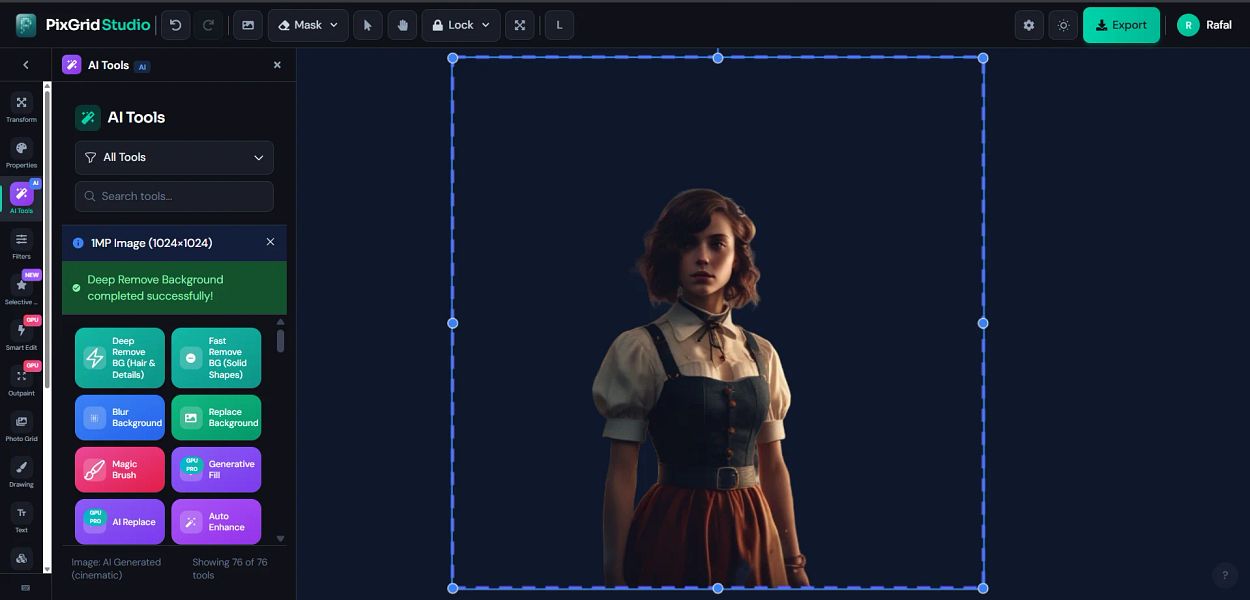This screenshot has height=600, width=1250.
Task: Click tools list scroll down arrow
Action: 280,538
